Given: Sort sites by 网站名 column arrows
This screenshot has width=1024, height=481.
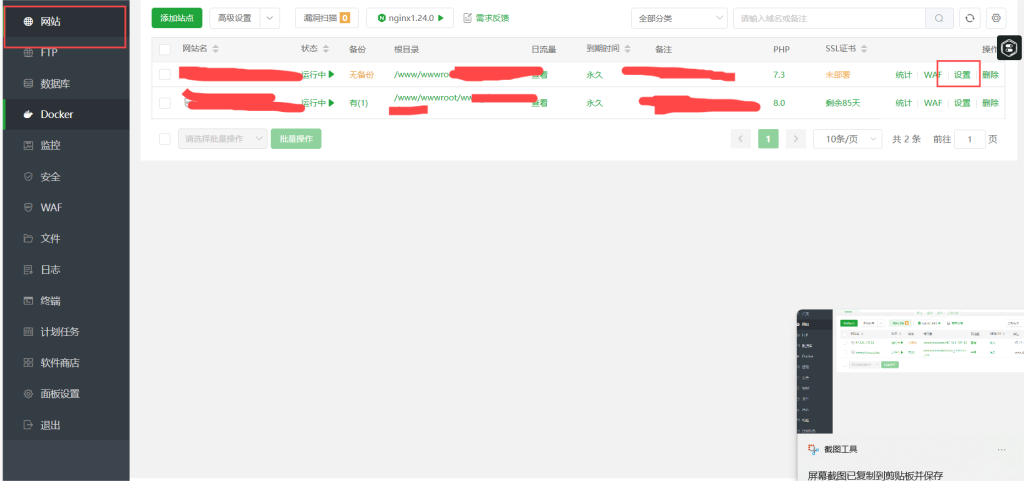Looking at the screenshot, I should point(216,49).
